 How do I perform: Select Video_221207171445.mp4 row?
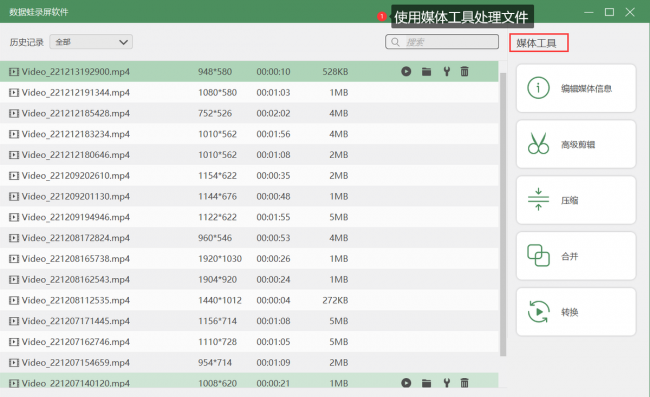(249, 321)
